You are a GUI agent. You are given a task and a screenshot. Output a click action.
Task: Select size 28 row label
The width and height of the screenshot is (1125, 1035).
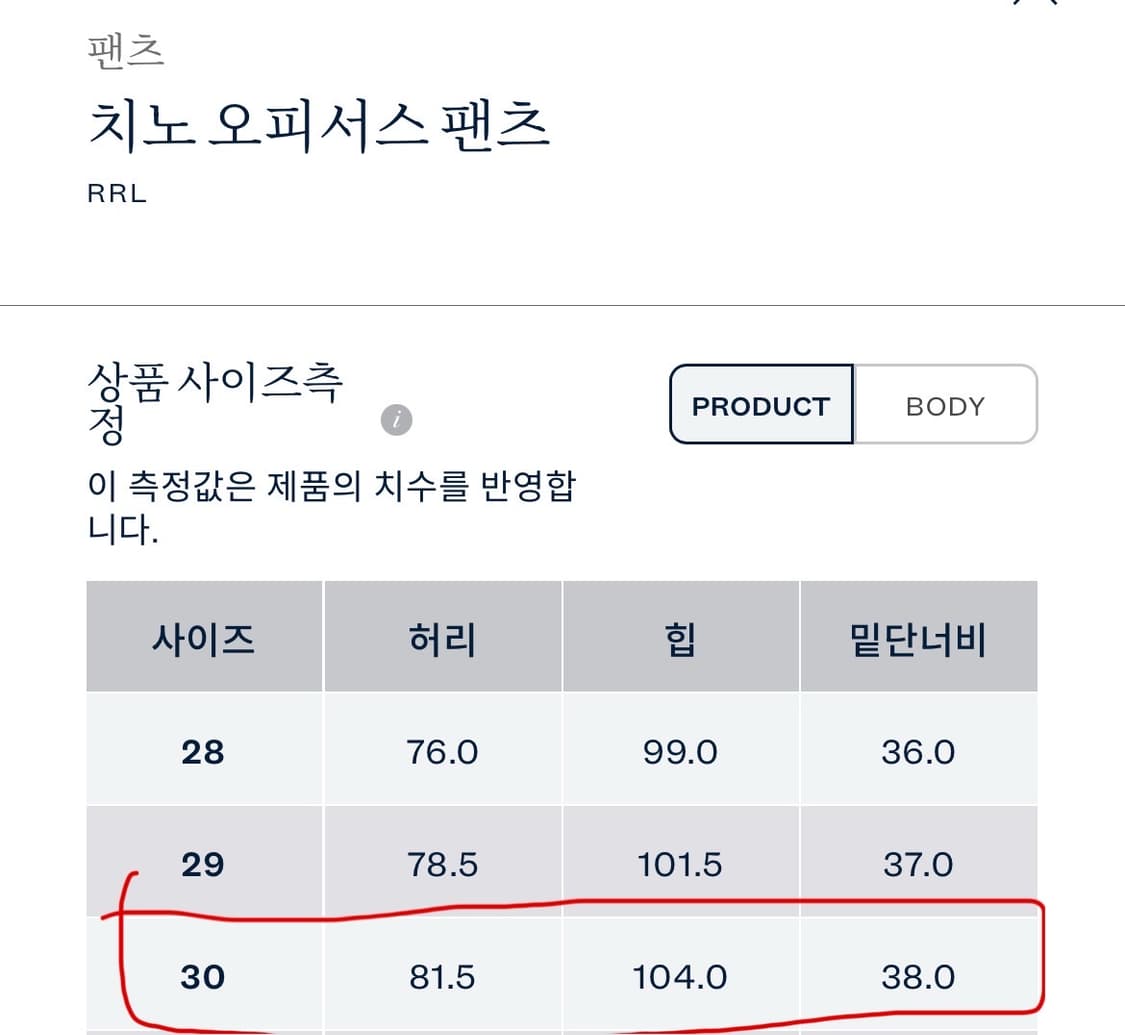coord(203,752)
